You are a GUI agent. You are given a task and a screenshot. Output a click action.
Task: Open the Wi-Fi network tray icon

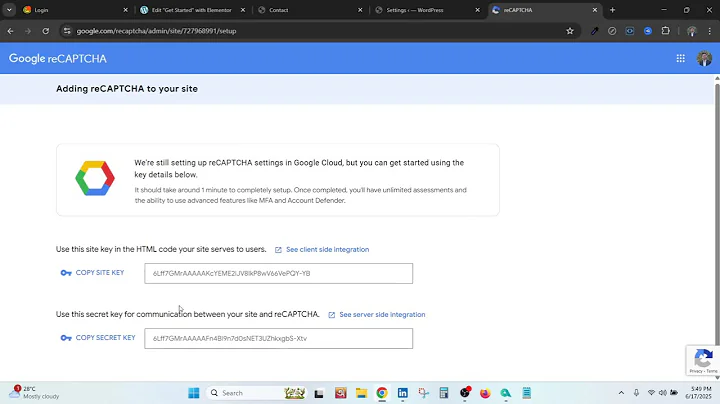[x=651, y=393]
